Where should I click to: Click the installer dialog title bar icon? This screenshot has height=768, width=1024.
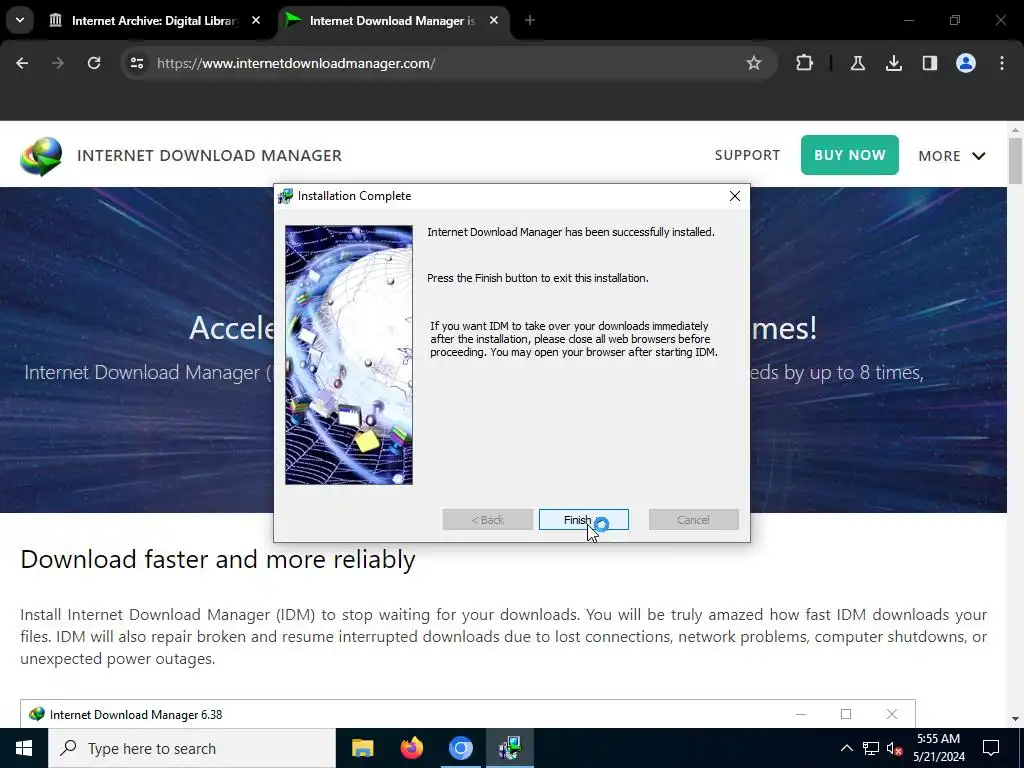[x=285, y=196]
